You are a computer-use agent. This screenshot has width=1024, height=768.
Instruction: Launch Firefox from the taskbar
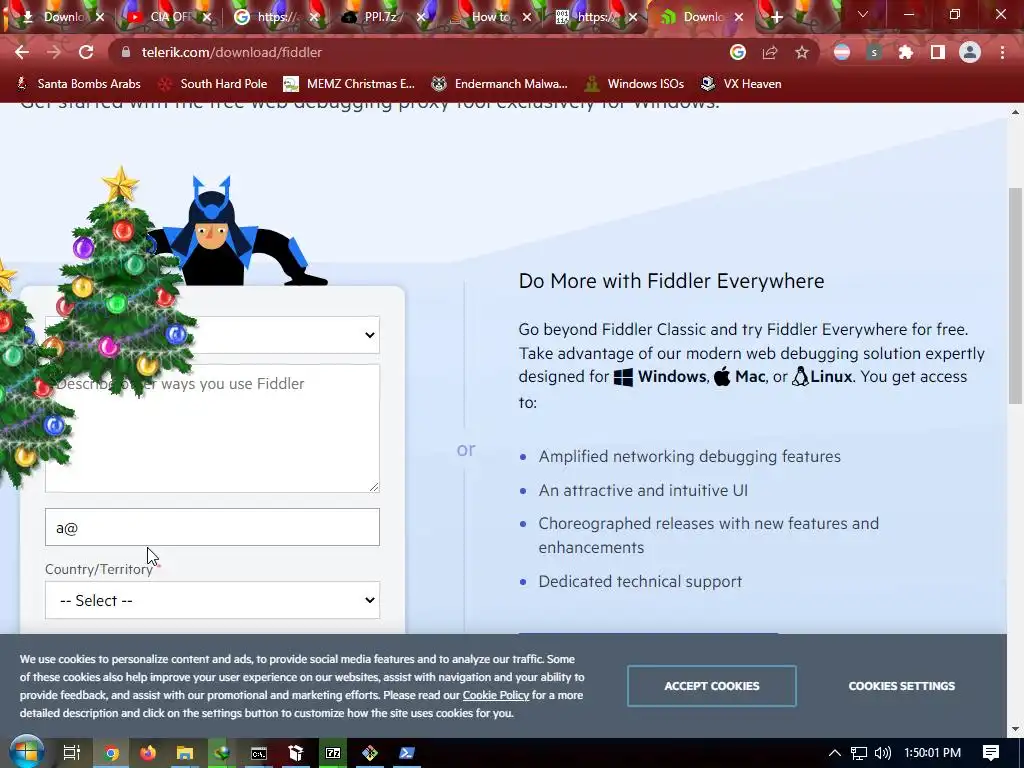pyautogui.click(x=148, y=753)
